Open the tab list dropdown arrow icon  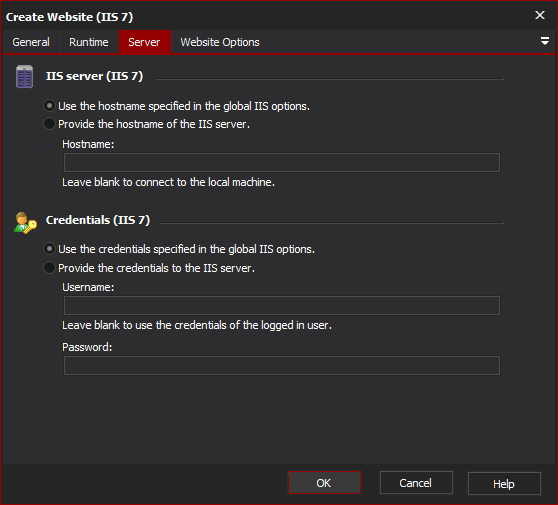pyautogui.click(x=544, y=41)
